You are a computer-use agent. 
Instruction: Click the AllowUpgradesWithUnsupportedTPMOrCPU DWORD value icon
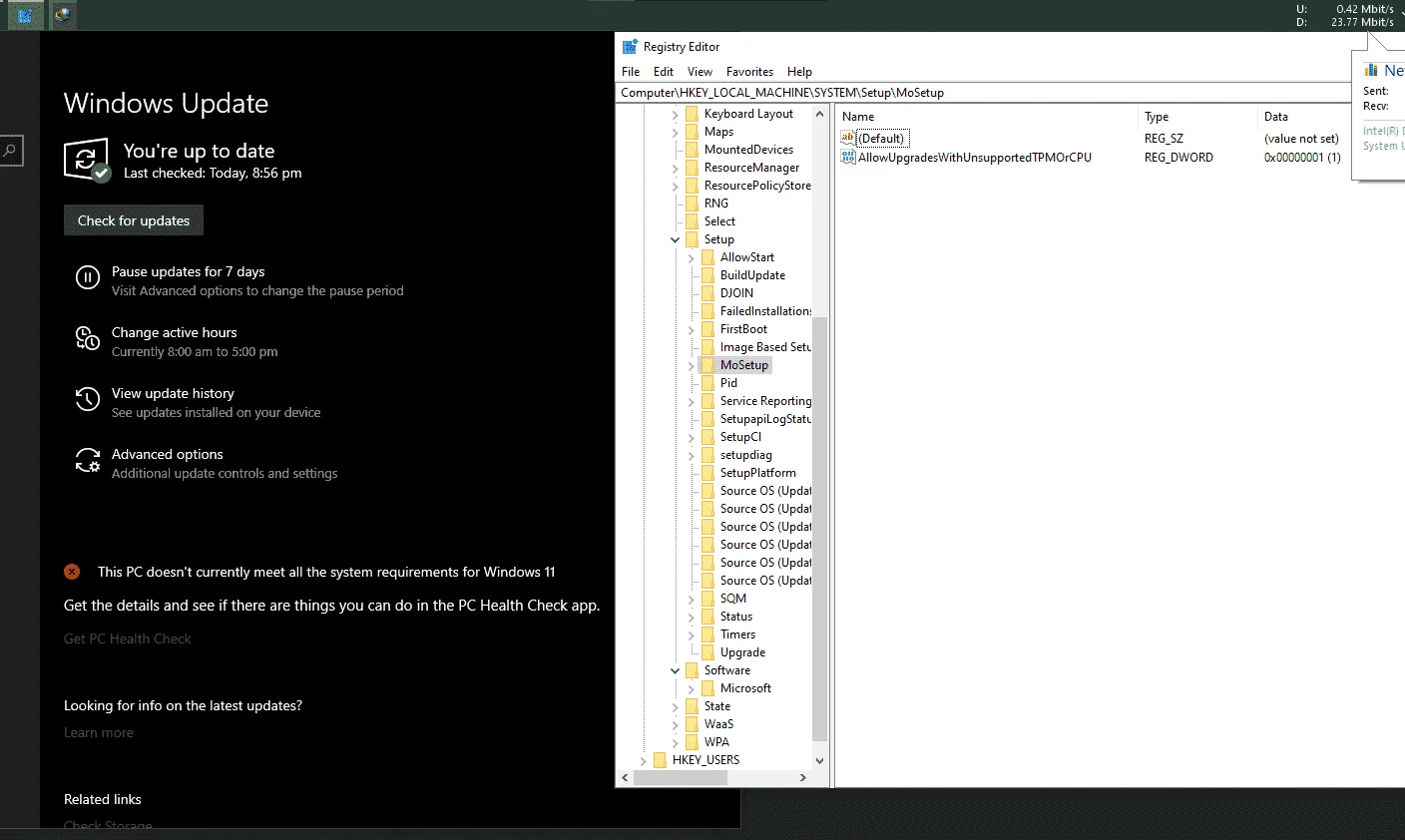pos(848,158)
